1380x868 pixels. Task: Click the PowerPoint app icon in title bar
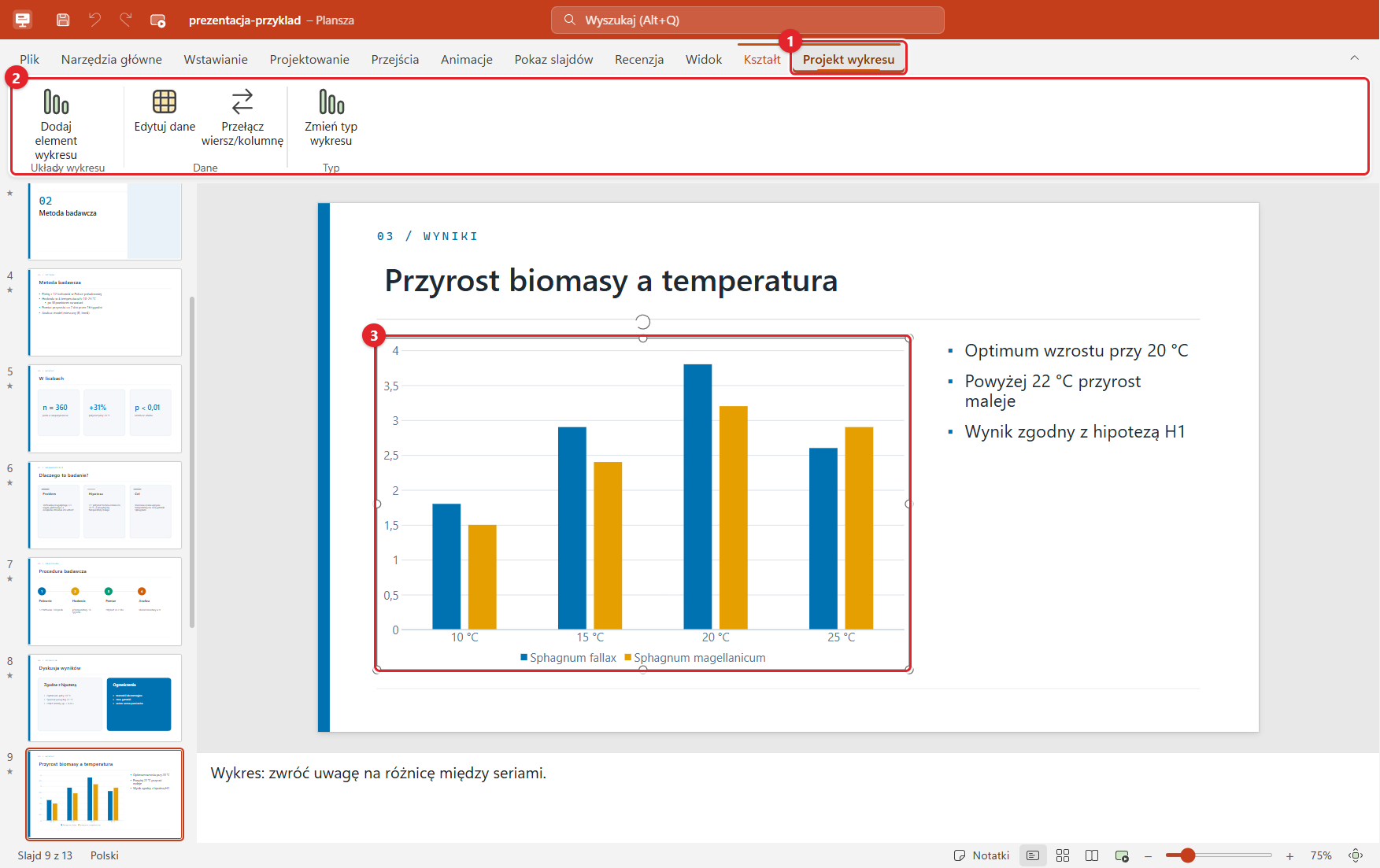(x=23, y=20)
